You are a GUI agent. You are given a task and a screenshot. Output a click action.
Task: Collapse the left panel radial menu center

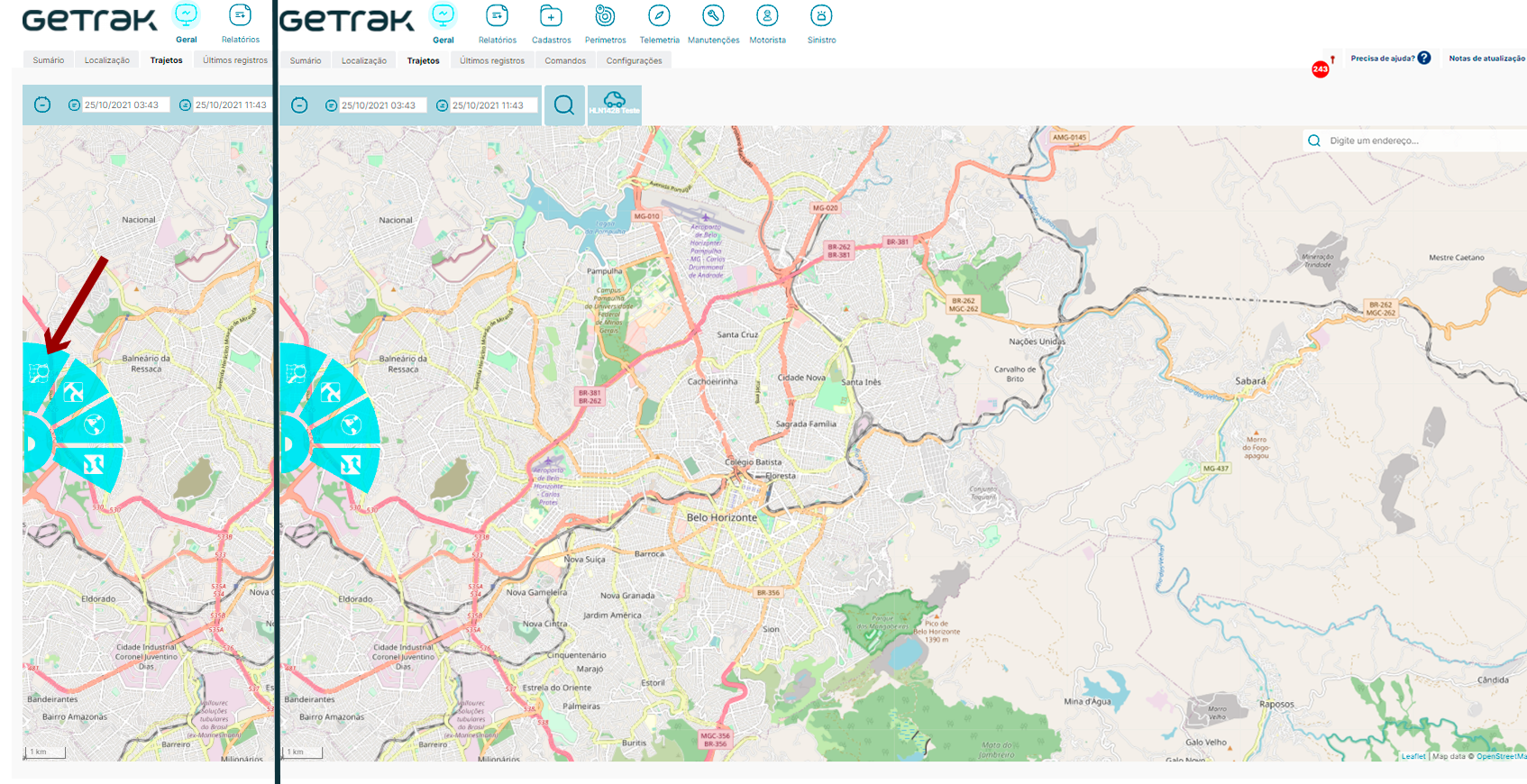pos(32,443)
